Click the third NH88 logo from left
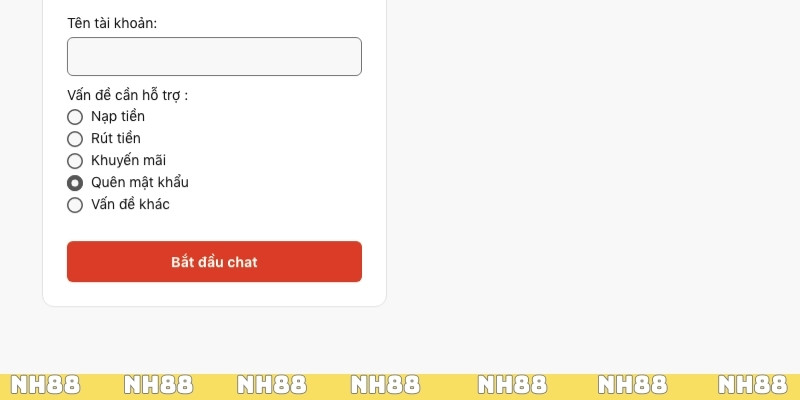The image size is (800, 400). tap(272, 385)
